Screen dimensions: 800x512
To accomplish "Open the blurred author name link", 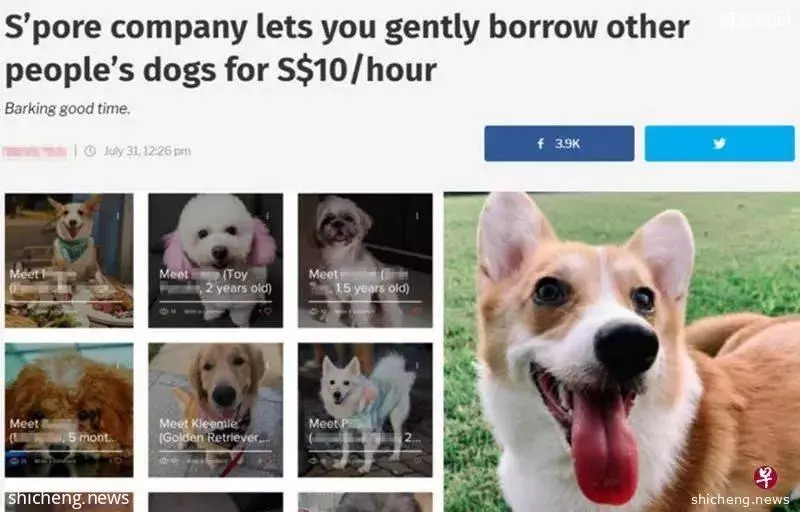I will click(x=35, y=151).
